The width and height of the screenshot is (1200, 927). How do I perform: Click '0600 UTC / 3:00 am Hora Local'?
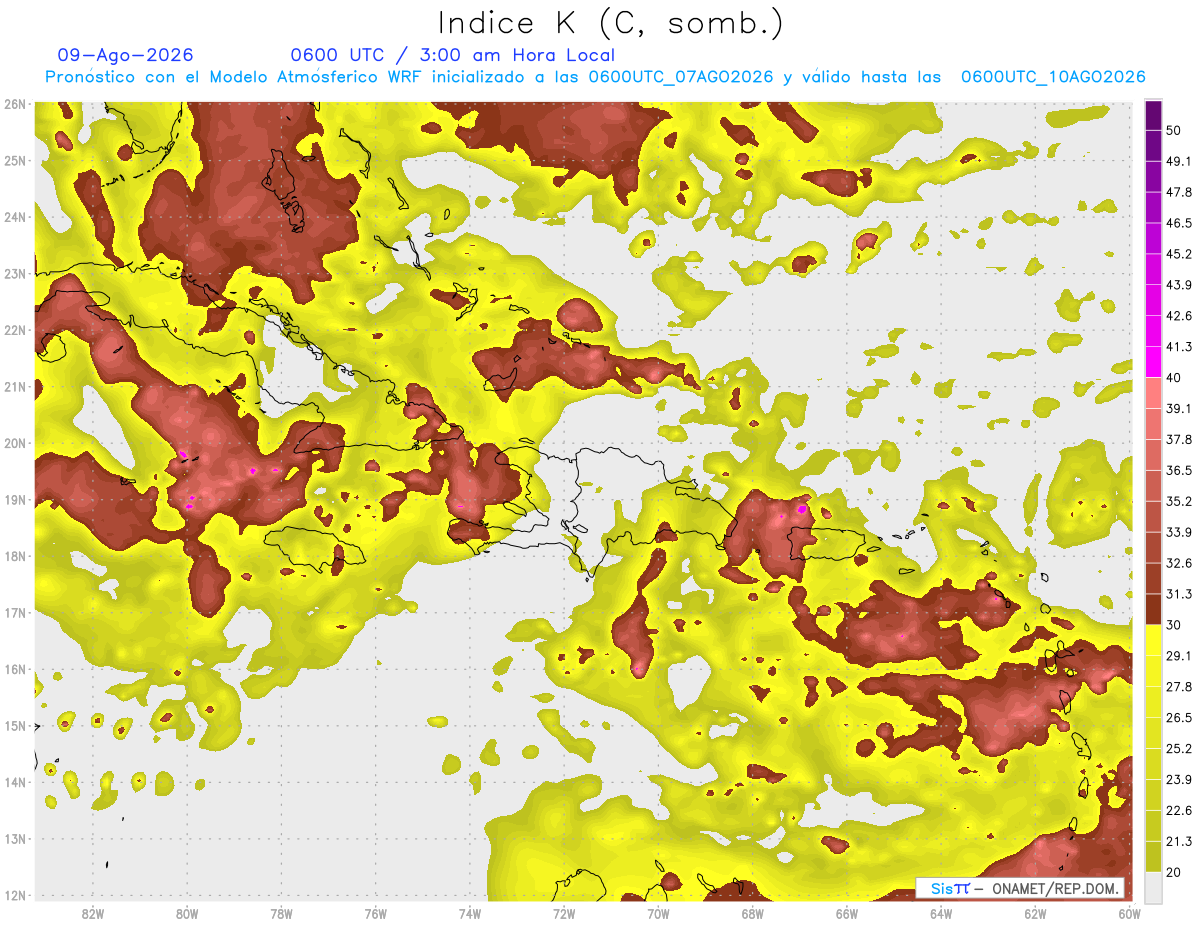coord(452,55)
